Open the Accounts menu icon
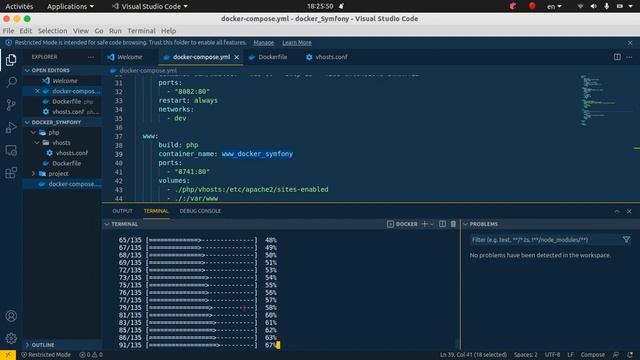640x360 pixels. click(x=11, y=316)
